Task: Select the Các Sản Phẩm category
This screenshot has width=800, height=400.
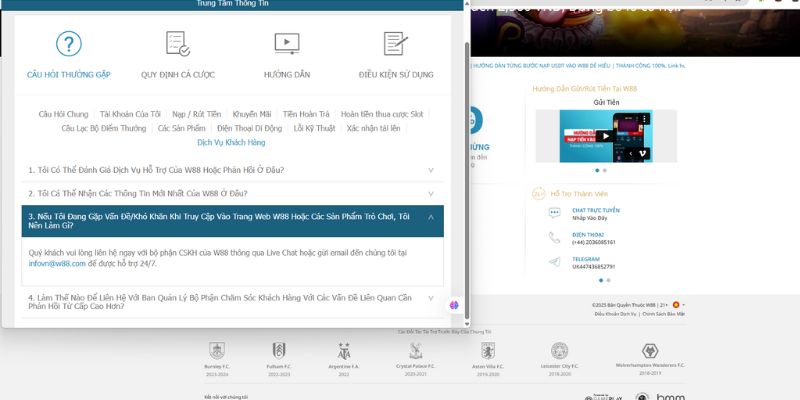Action: click(x=182, y=129)
